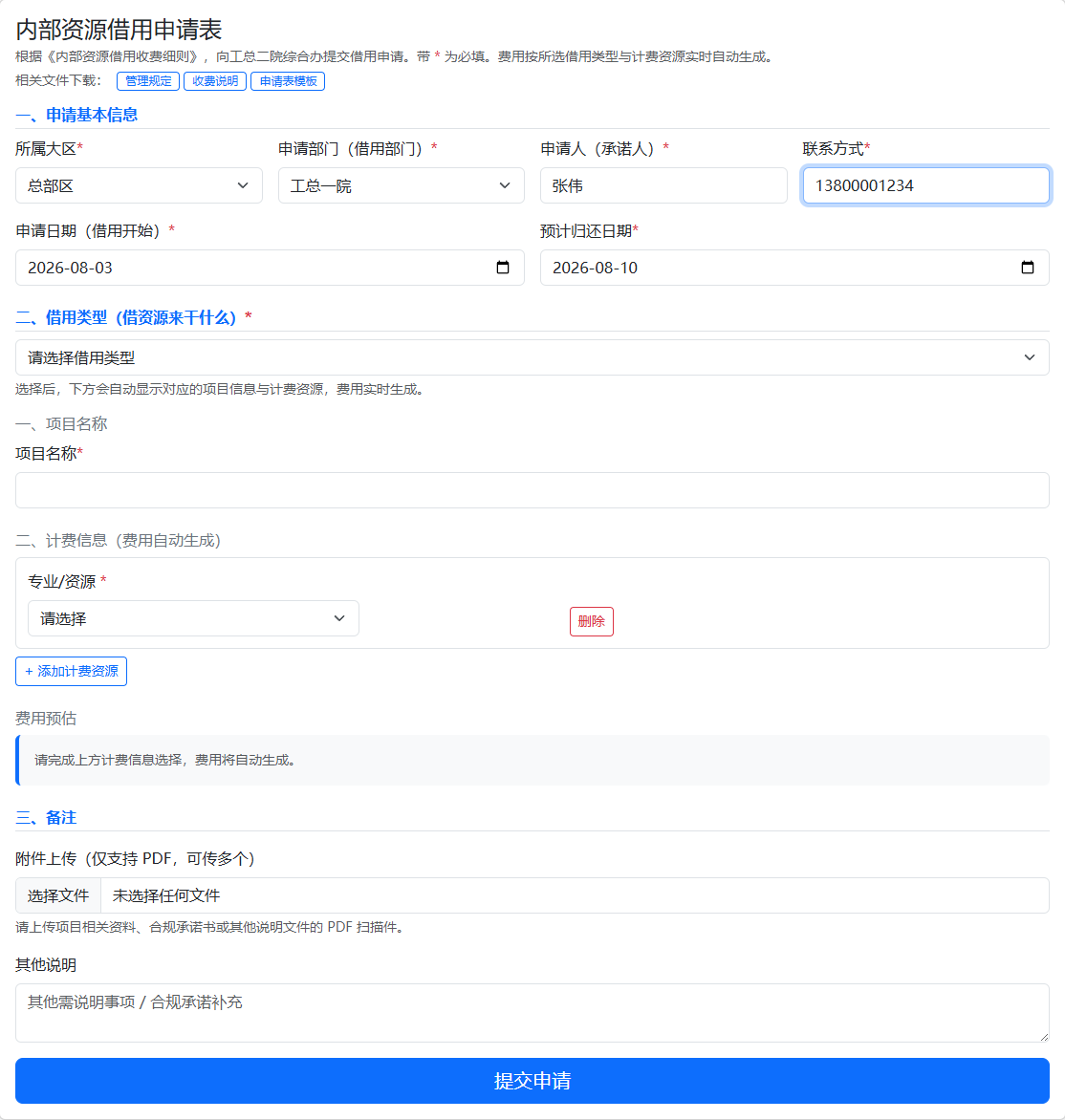
Task: Click the 预计归还日期 date field 2026-08-10
Action: tap(794, 268)
